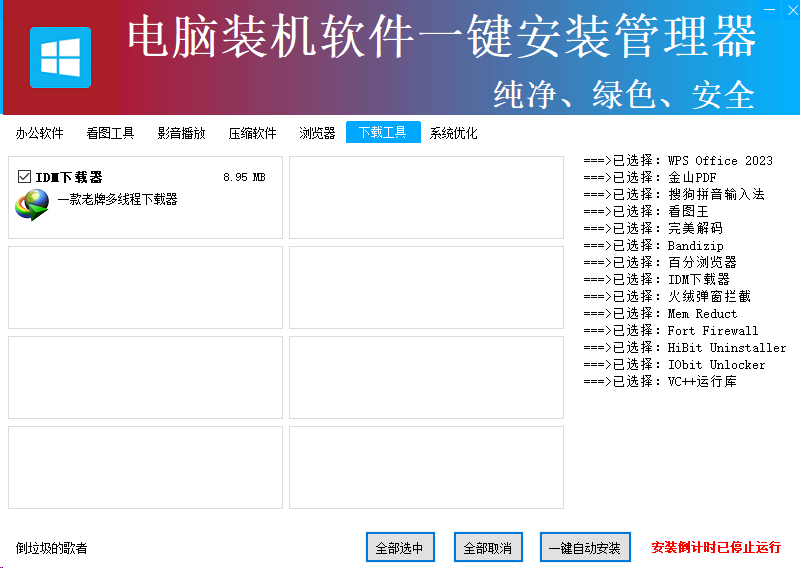Click selected entry Fort Firewall

point(671,330)
